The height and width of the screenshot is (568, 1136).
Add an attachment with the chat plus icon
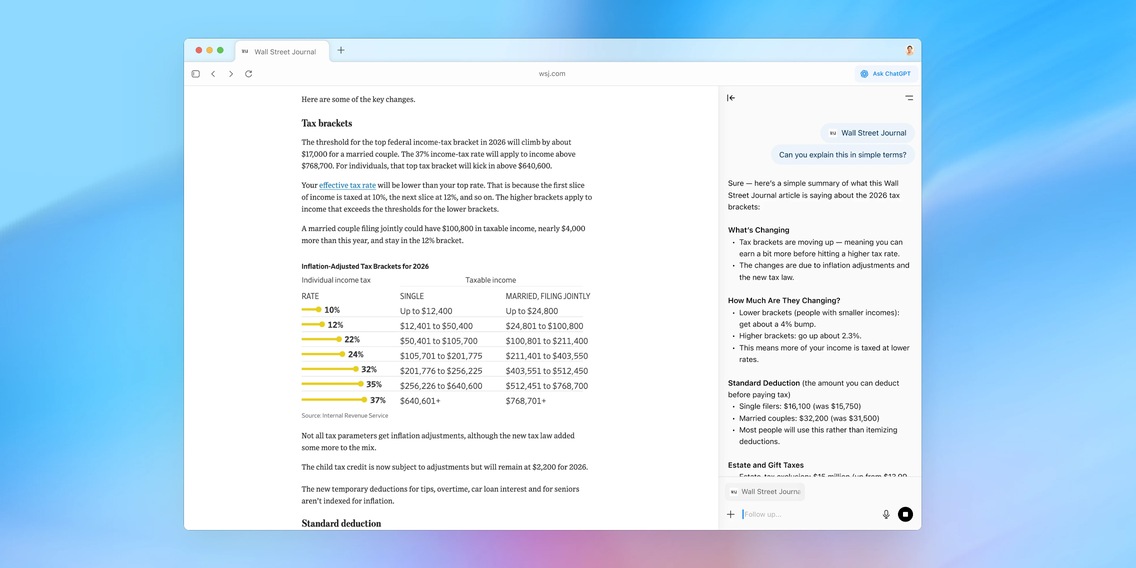click(731, 514)
